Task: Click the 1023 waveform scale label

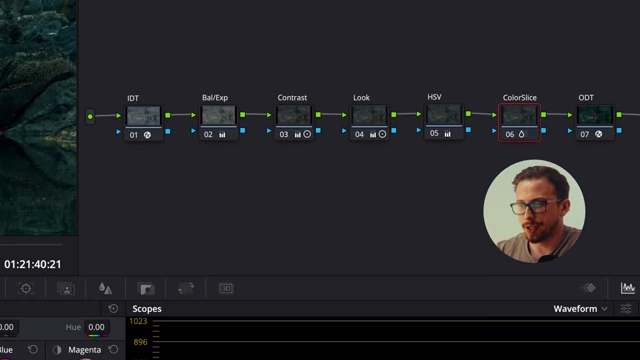Action: [138, 321]
